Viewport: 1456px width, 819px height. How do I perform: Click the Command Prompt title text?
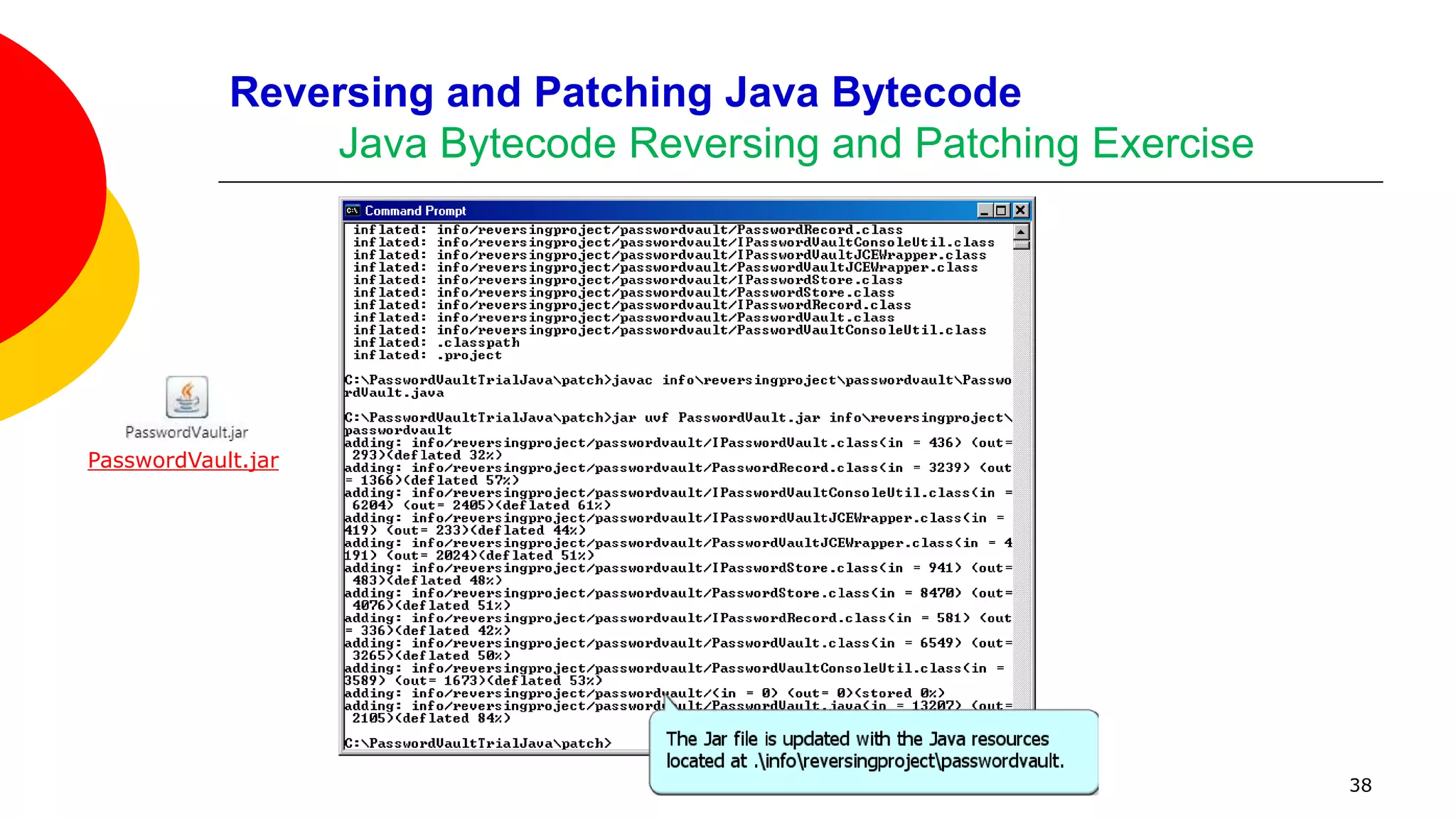[x=415, y=211]
